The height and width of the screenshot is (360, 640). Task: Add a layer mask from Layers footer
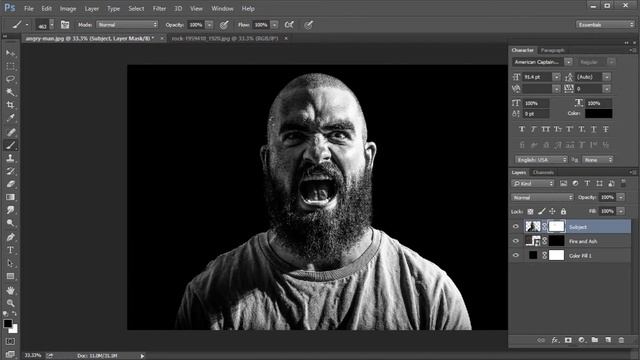pyautogui.click(x=568, y=340)
